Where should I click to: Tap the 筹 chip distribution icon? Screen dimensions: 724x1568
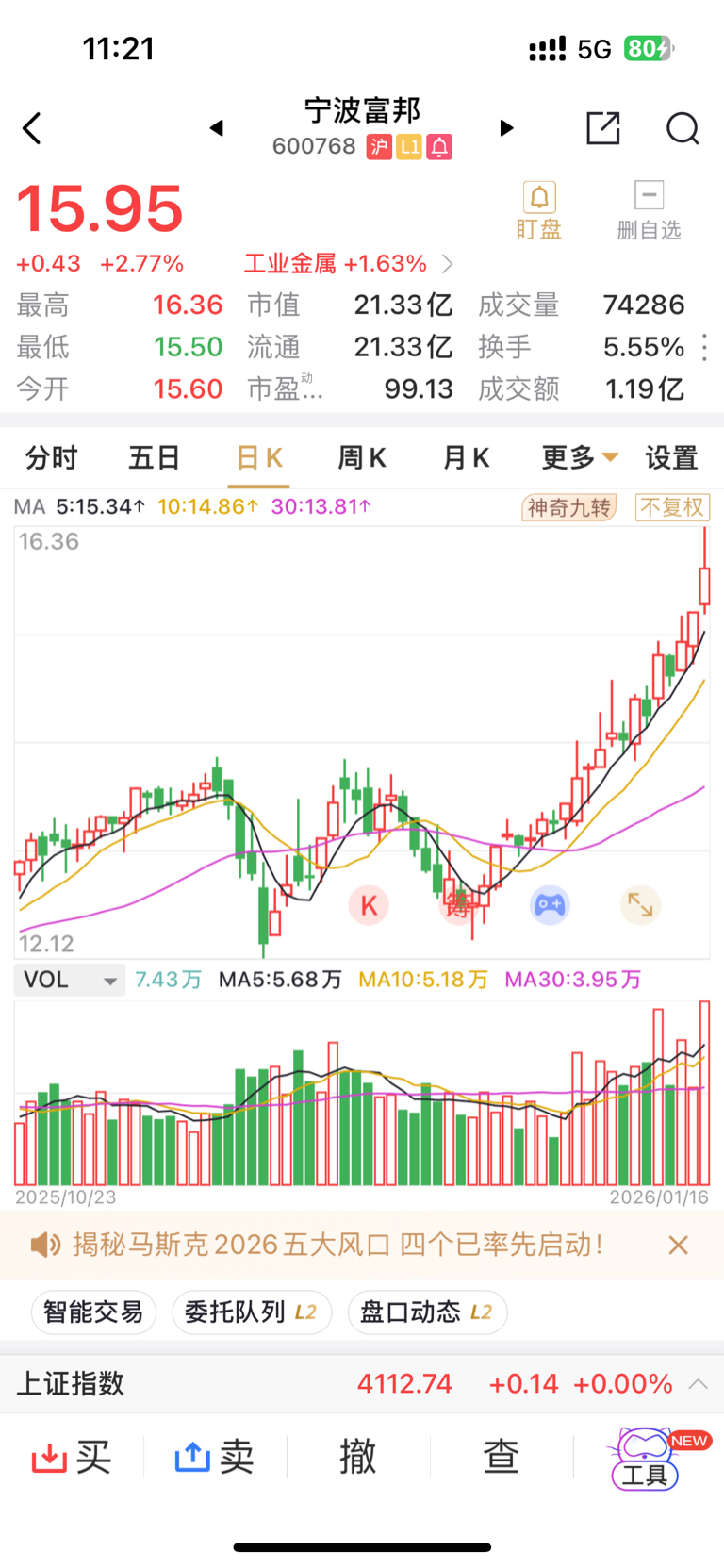point(458,907)
